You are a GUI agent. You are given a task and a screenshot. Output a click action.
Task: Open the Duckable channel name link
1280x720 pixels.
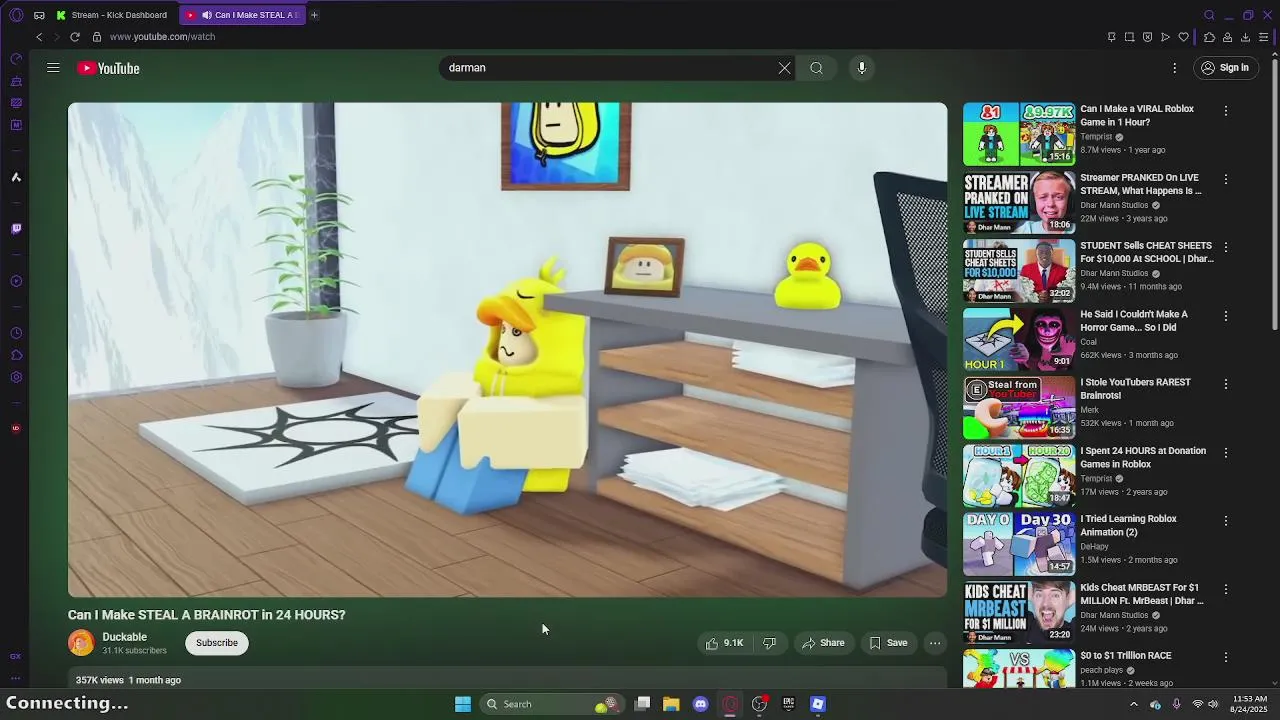(124, 637)
